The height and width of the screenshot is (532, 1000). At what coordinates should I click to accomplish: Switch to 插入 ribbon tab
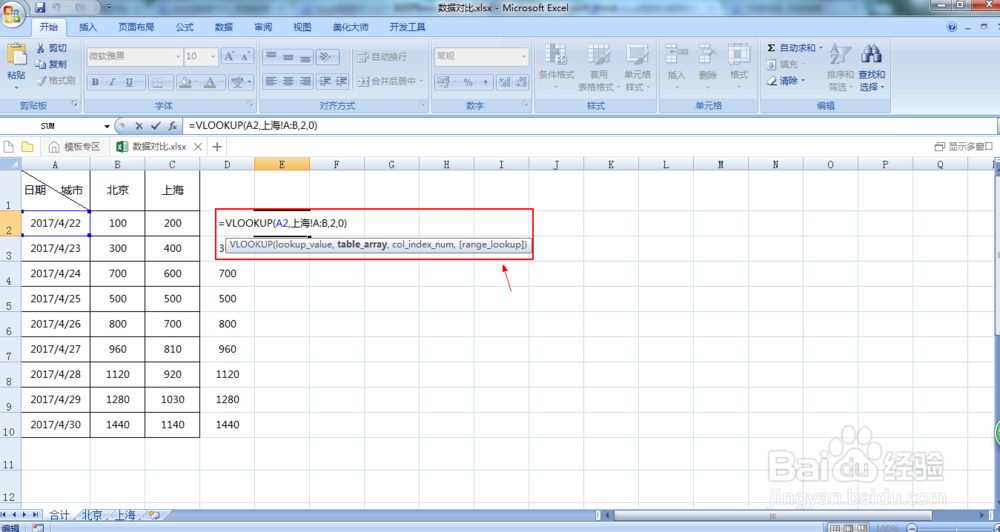[87, 27]
